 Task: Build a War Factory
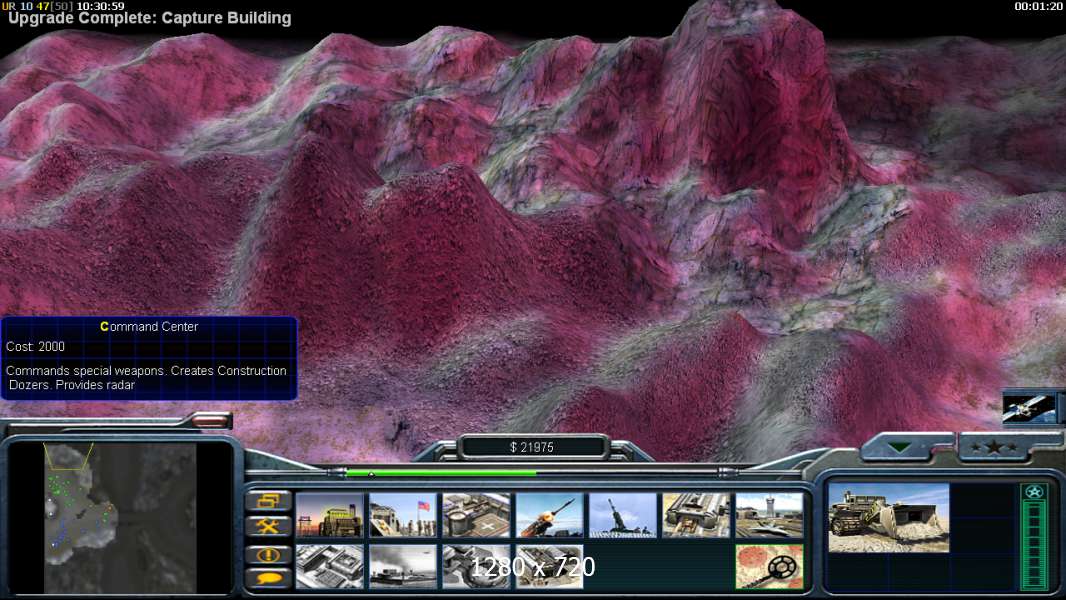696,515
